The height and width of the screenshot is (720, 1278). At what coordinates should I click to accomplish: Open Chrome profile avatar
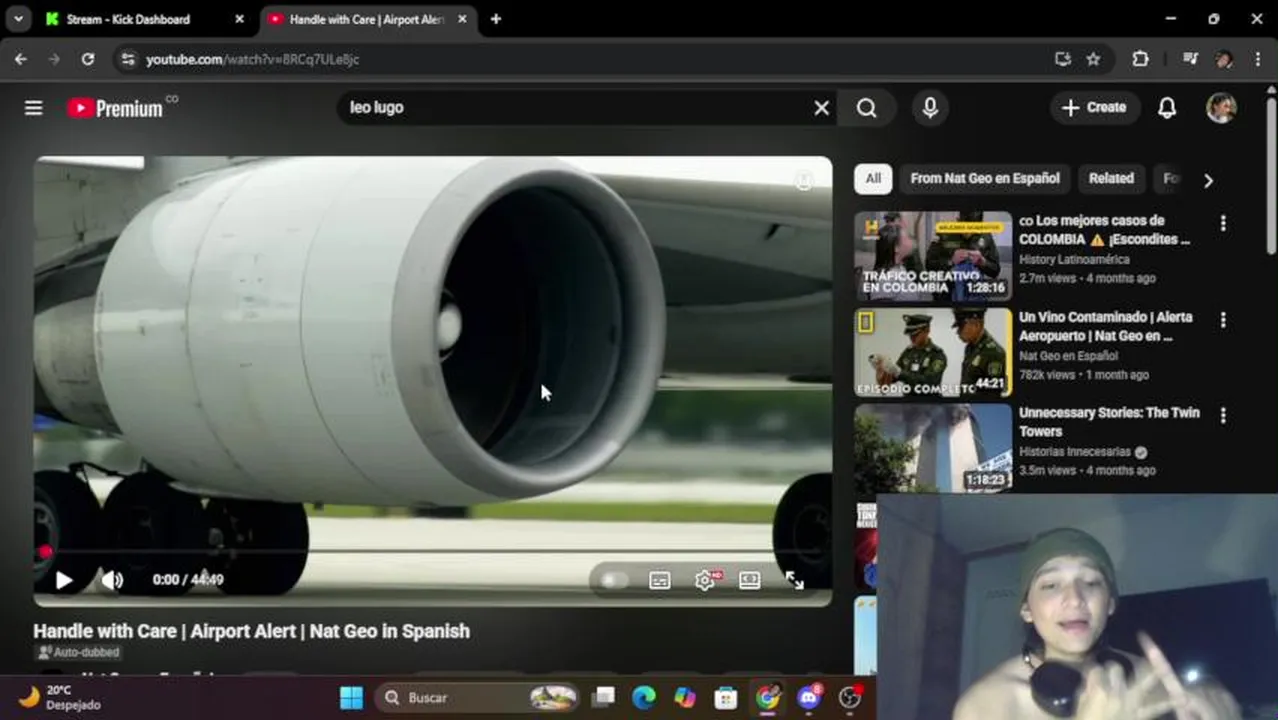pos(1224,60)
